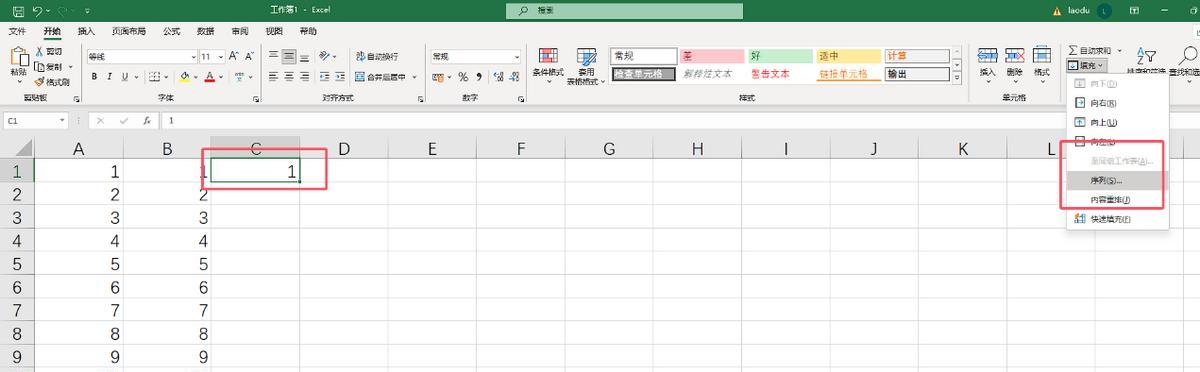Toggle Italic formatting
This screenshot has width=1200, height=372.
click(109, 76)
